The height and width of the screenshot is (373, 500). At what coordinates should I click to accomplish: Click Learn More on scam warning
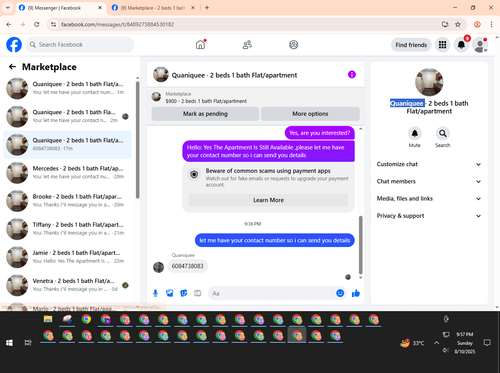(x=268, y=200)
